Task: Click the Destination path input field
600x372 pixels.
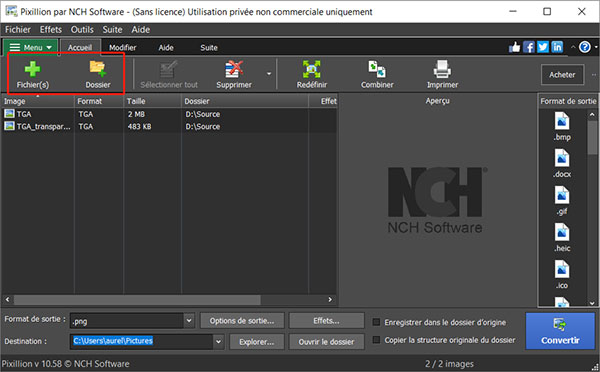Action: [x=142, y=341]
